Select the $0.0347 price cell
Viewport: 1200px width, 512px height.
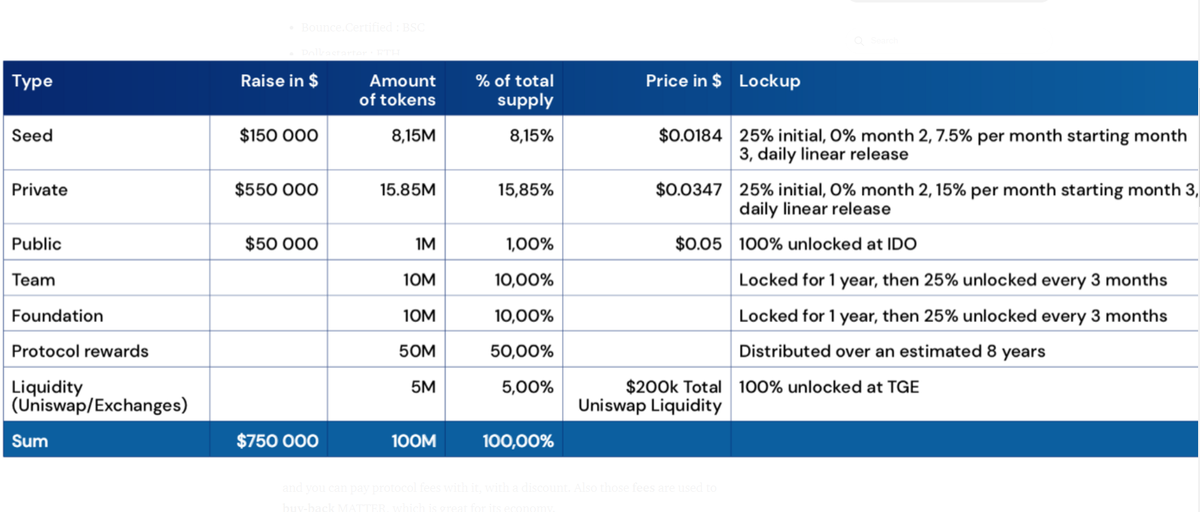(688, 189)
